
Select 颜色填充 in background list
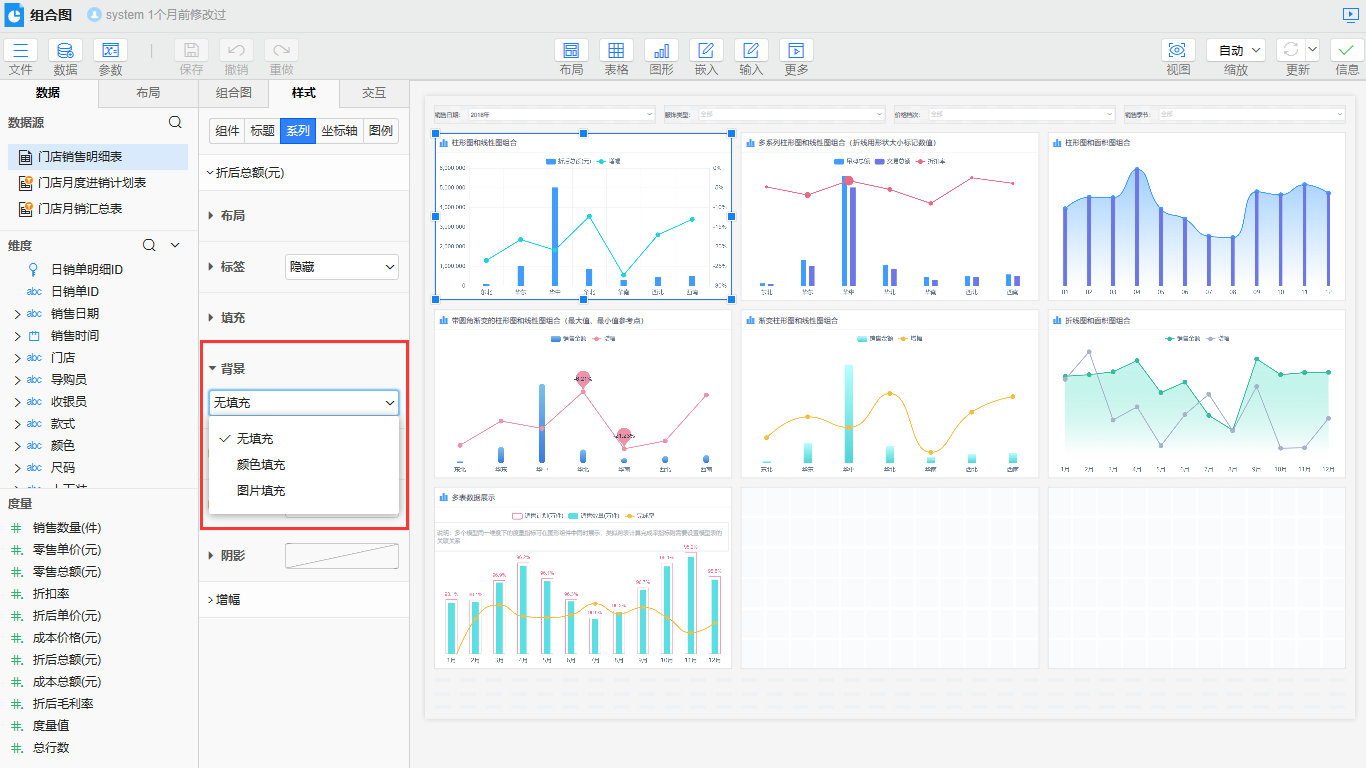tap(261, 465)
